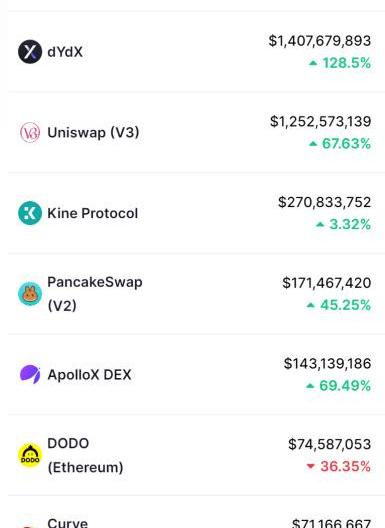
Task: Click the green up arrow beside 128.5%
Action: tap(313, 63)
